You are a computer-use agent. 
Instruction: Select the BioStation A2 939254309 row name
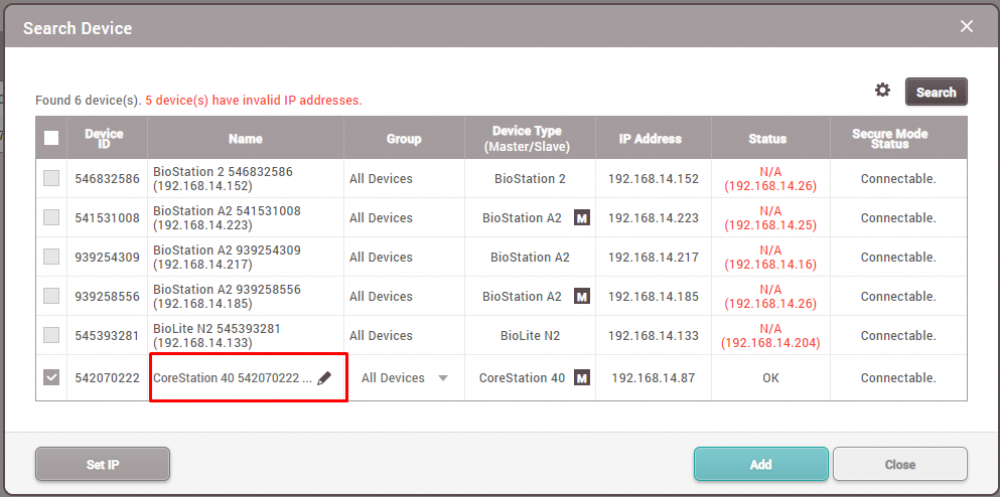pos(227,257)
